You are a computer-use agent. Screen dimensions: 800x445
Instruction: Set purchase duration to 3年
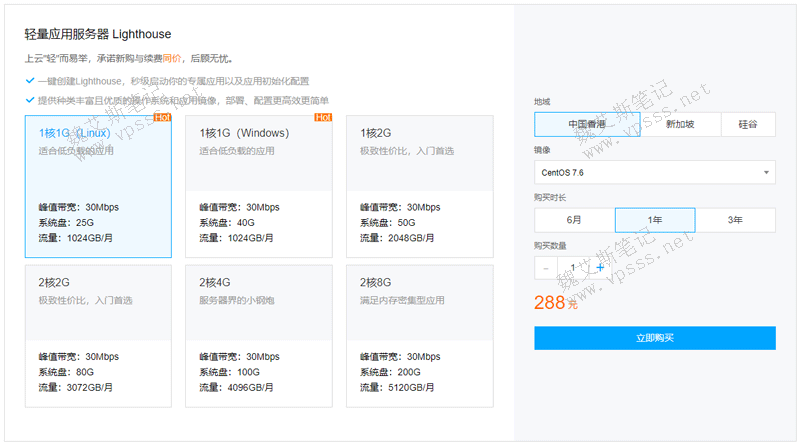[735, 220]
